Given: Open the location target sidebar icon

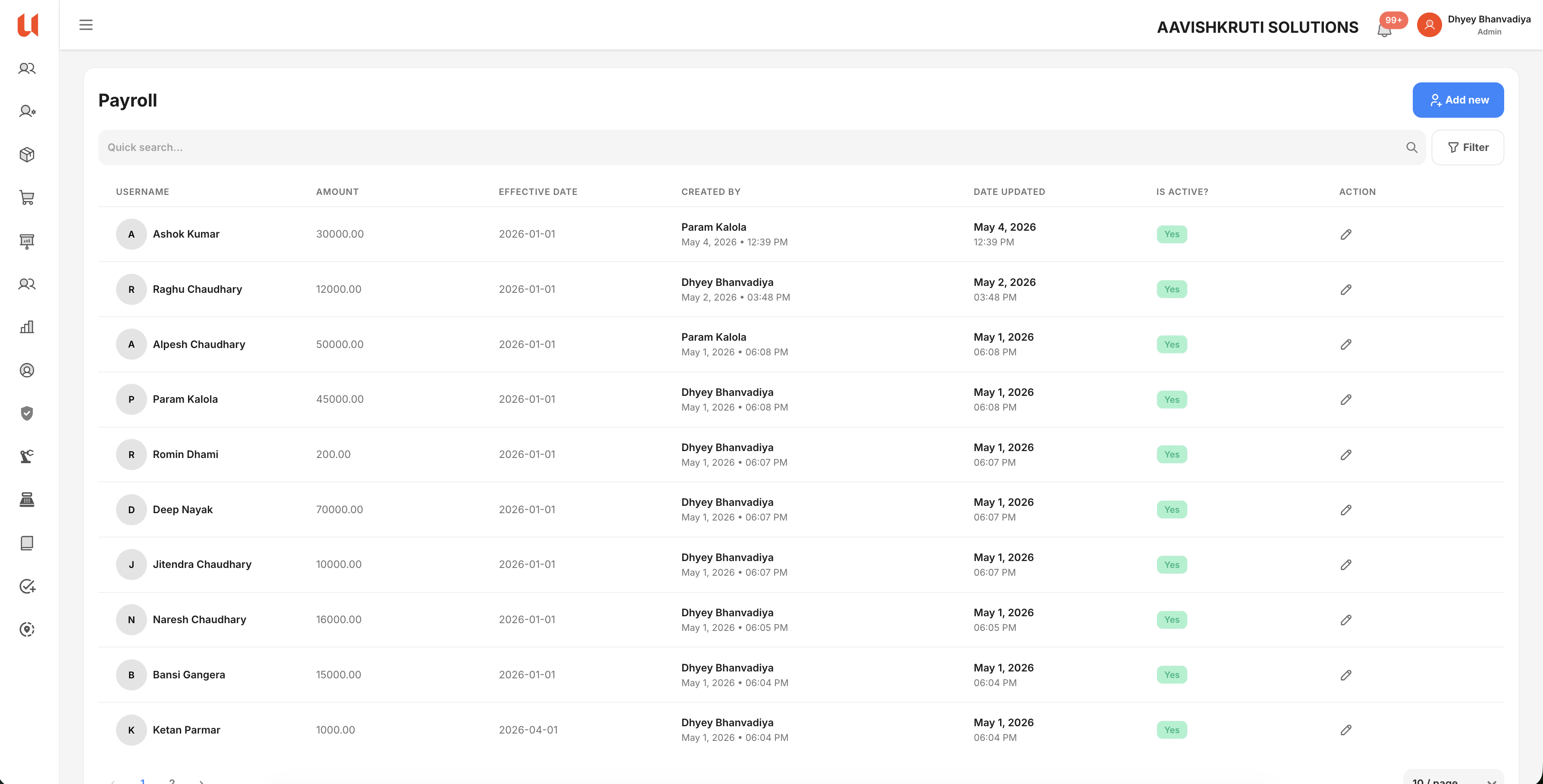Looking at the screenshot, I should [x=27, y=629].
